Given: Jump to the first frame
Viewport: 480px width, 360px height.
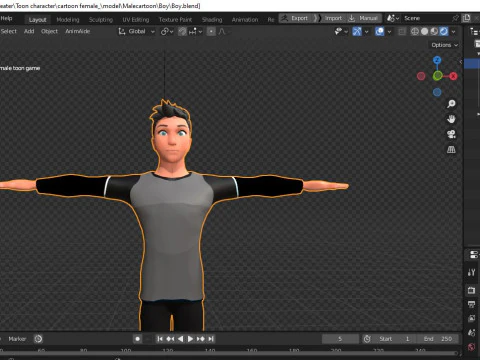Looking at the screenshot, I should [160, 339].
